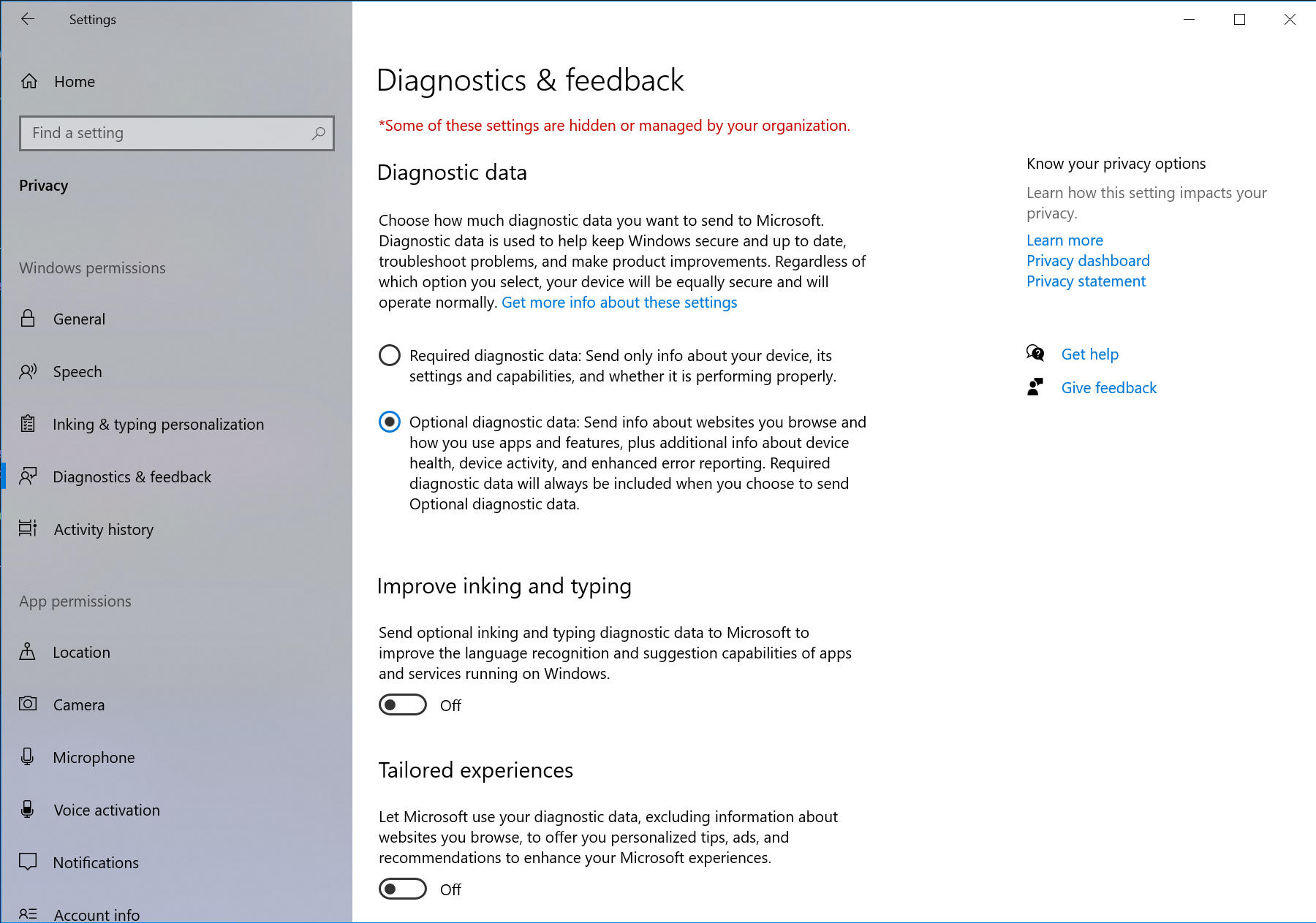Screen dimensions: 1316x923
Task: Click the Give feedback link
Action: [1108, 388]
